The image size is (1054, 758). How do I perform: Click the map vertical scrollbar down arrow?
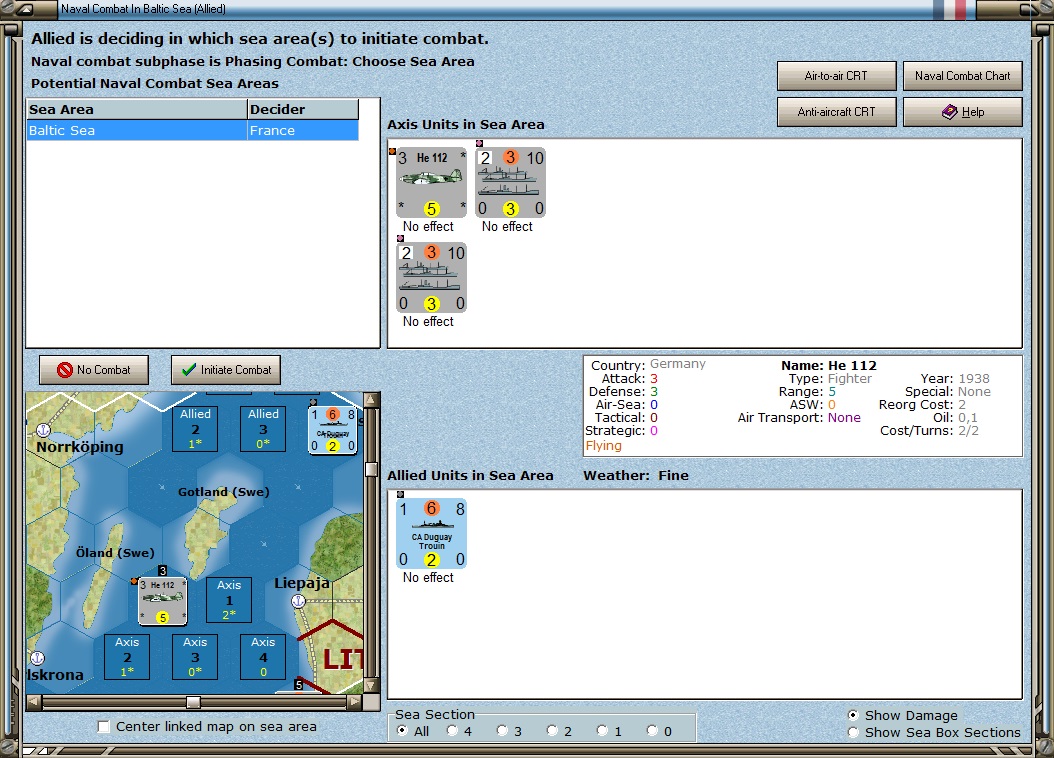coord(371,685)
